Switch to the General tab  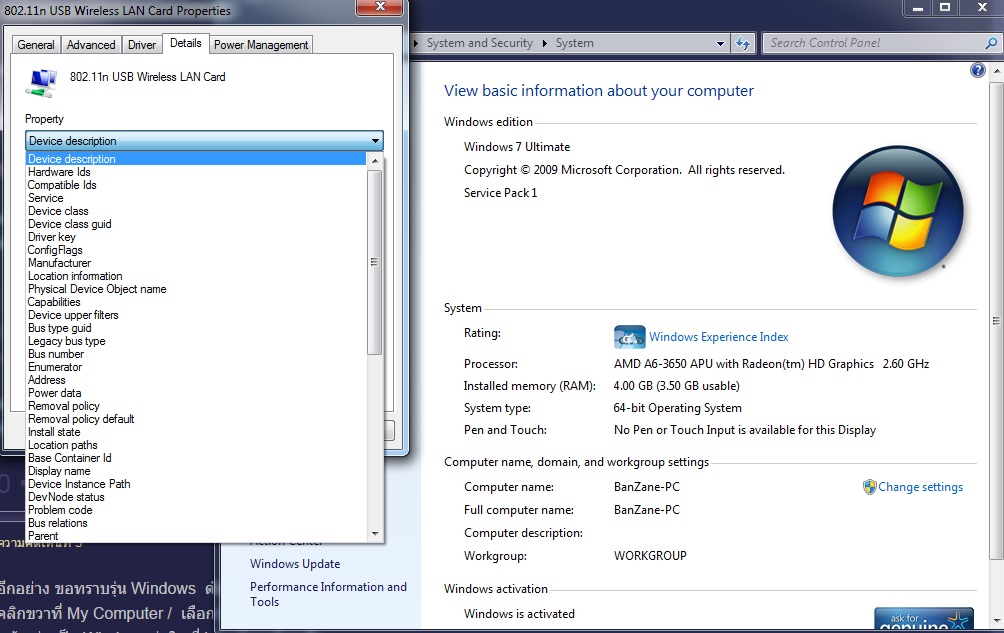tap(36, 45)
